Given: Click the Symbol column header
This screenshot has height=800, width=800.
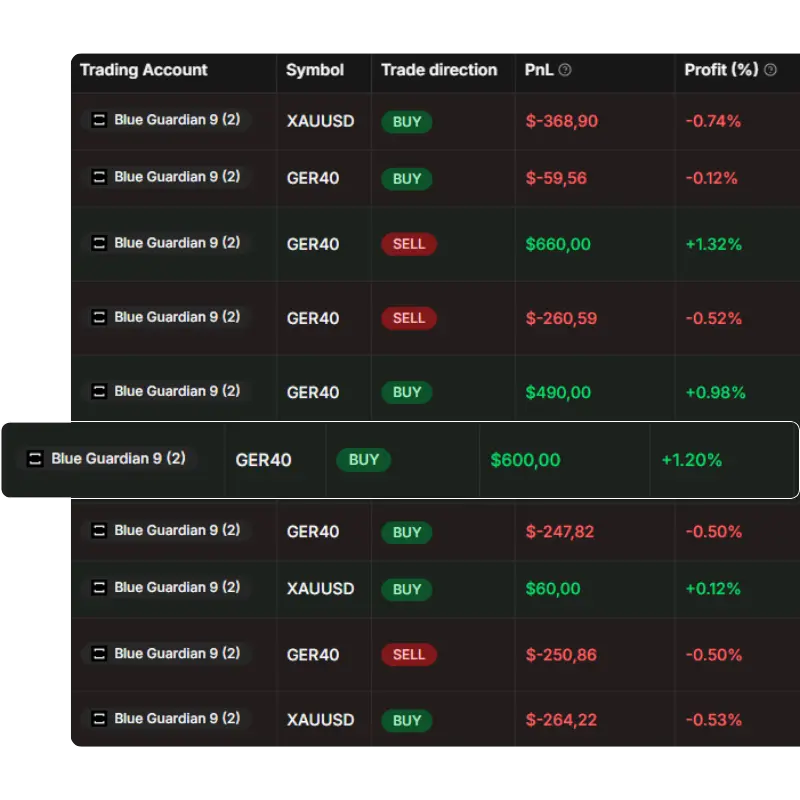Looking at the screenshot, I should pos(314,70).
